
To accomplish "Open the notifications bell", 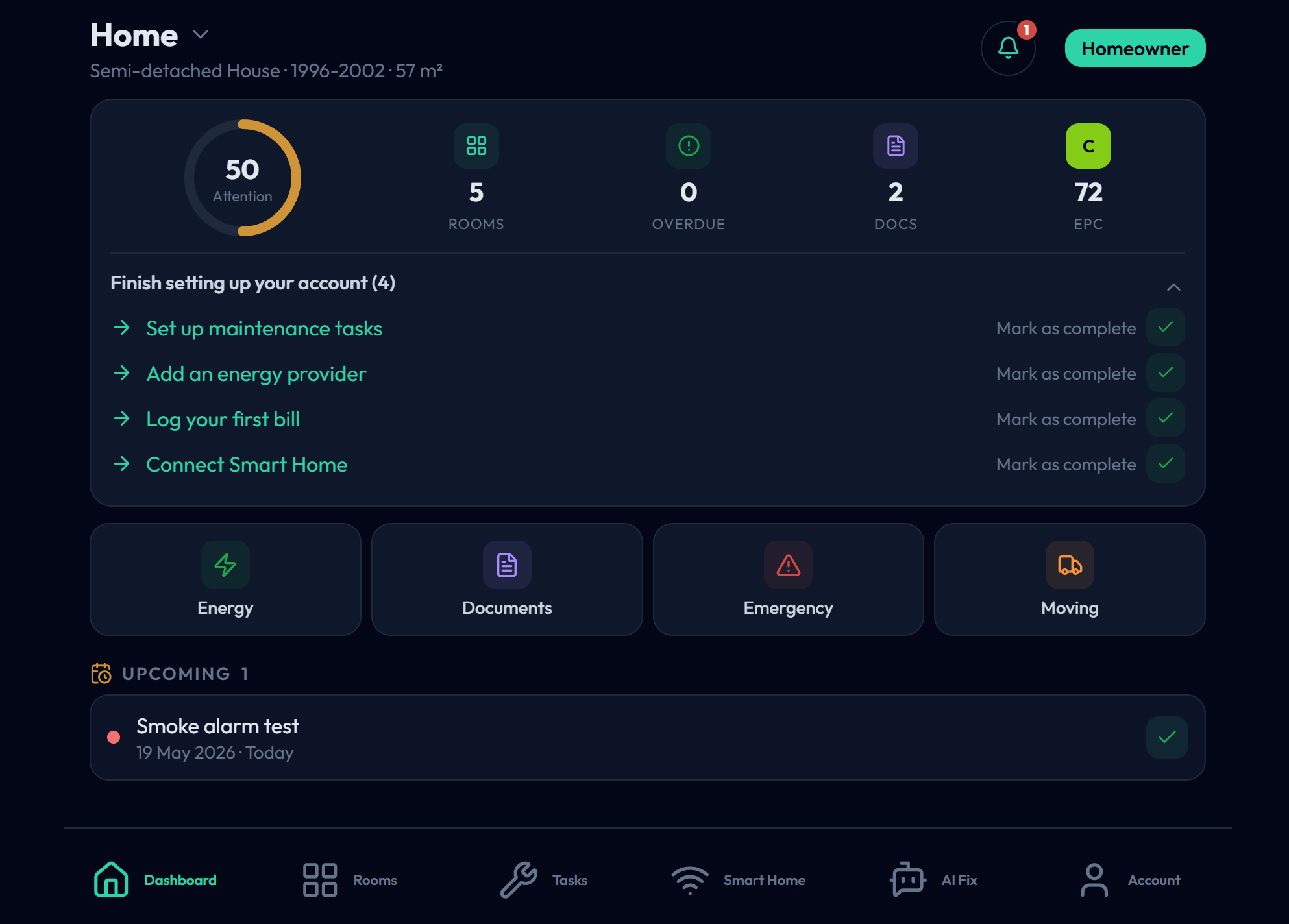I will coord(1008,49).
